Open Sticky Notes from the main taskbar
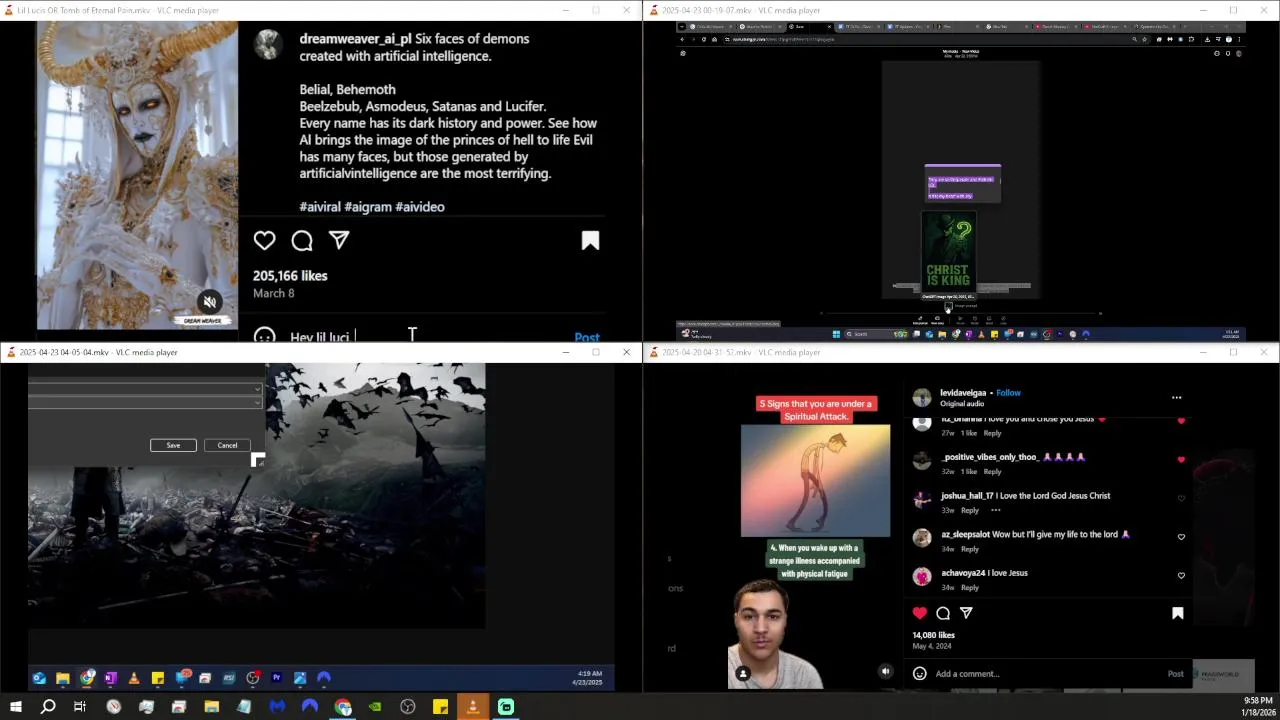Image resolution: width=1280 pixels, height=720 pixels. [440, 707]
